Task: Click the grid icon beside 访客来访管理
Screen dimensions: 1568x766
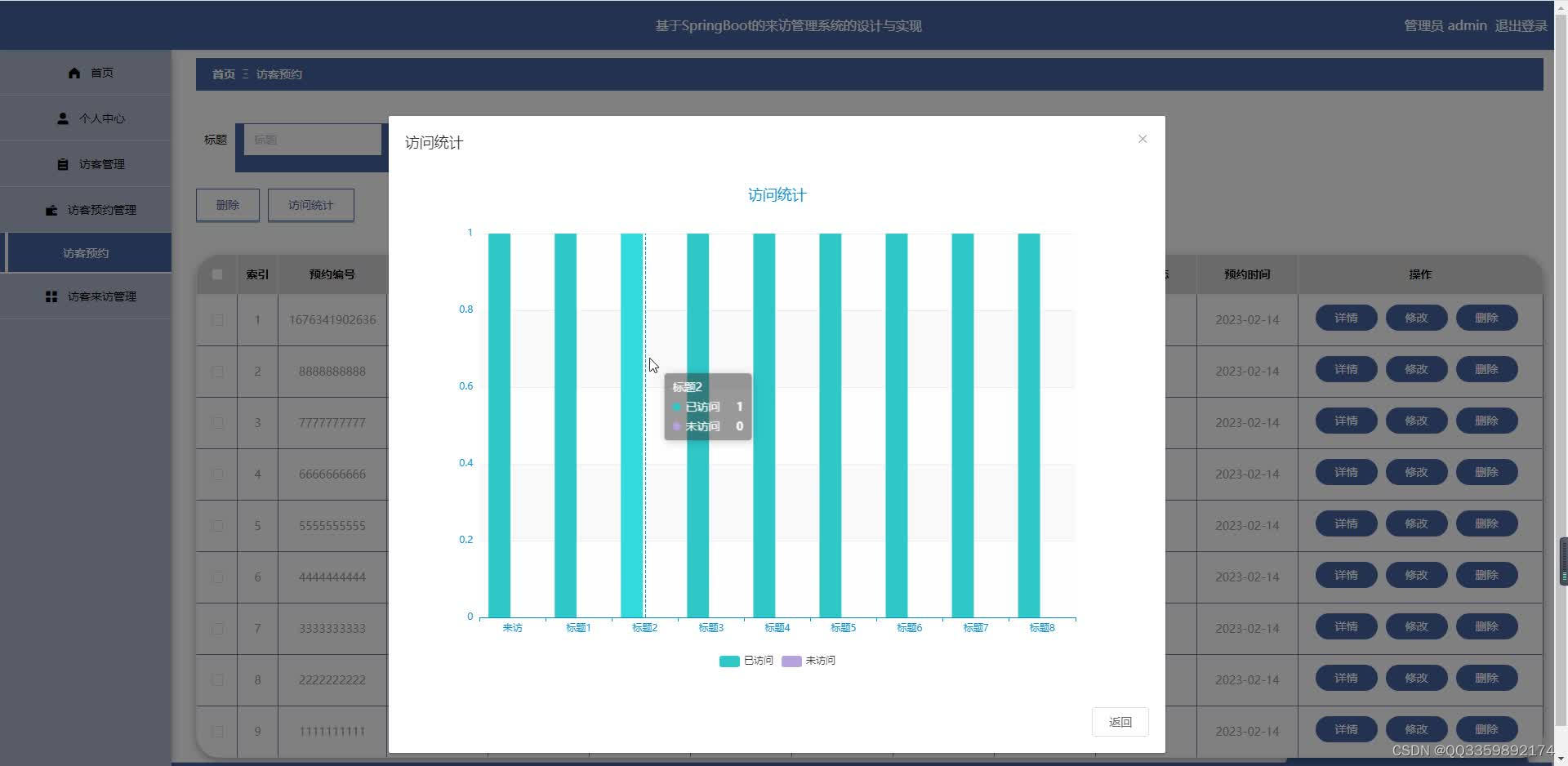Action: point(51,296)
